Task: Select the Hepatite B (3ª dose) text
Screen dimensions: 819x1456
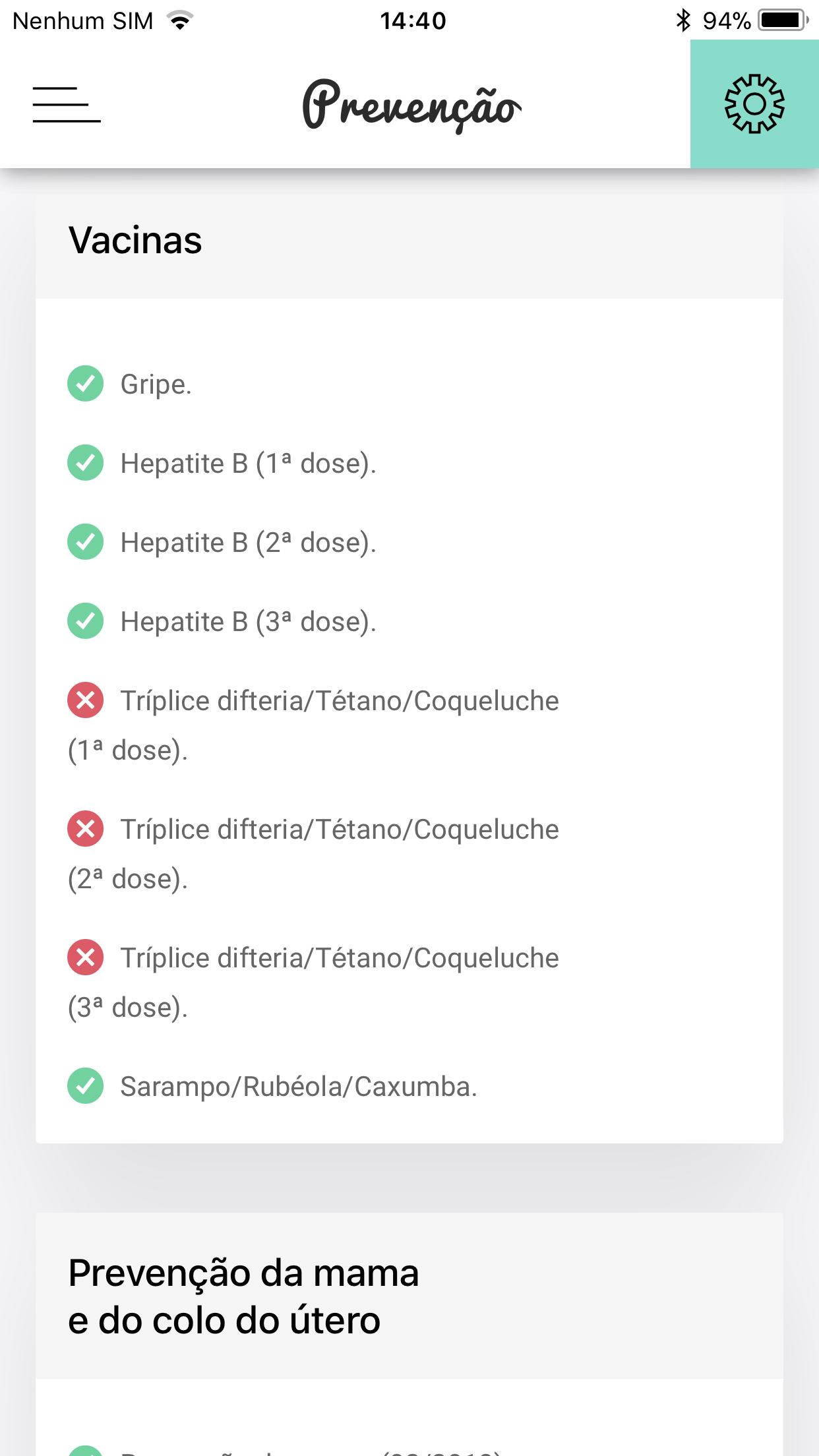Action: tap(249, 622)
